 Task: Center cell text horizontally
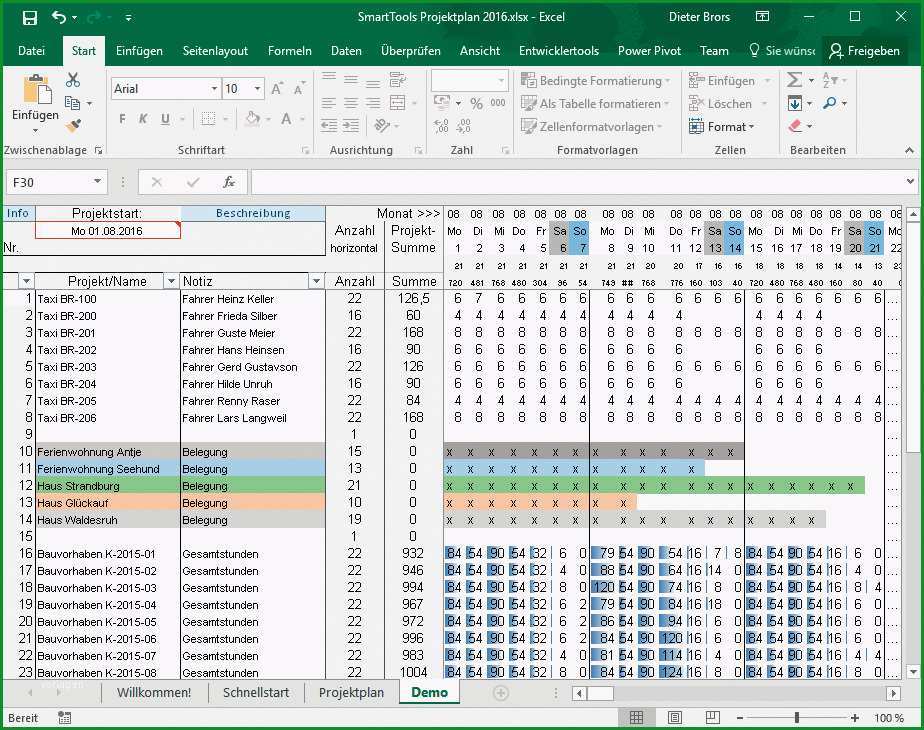(351, 103)
